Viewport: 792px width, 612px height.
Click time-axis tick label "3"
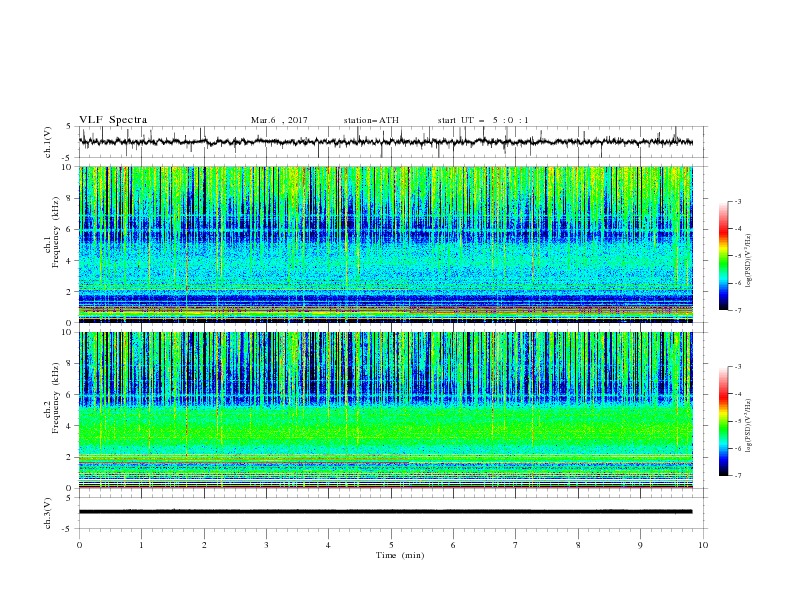(266, 545)
